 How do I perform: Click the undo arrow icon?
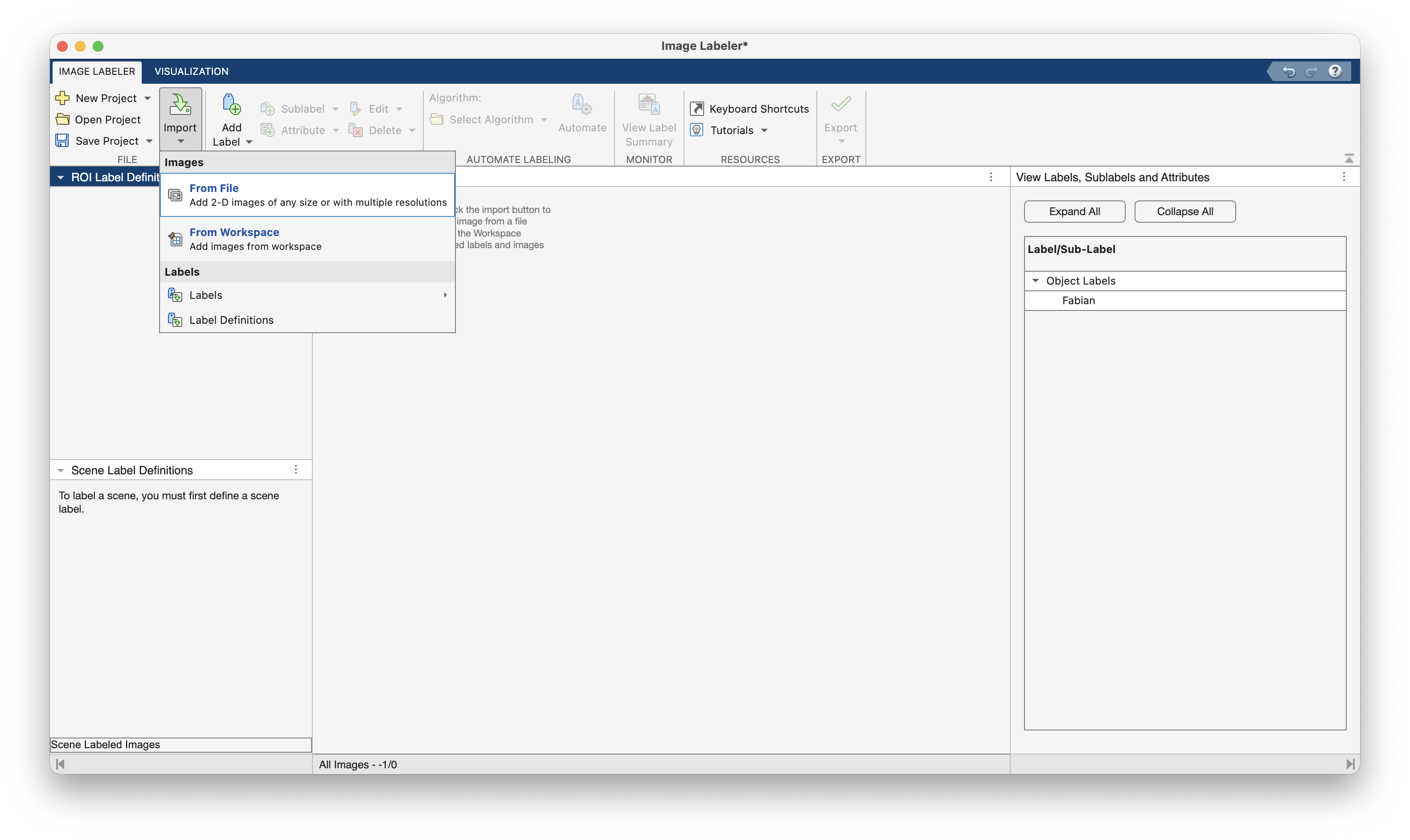point(1289,71)
